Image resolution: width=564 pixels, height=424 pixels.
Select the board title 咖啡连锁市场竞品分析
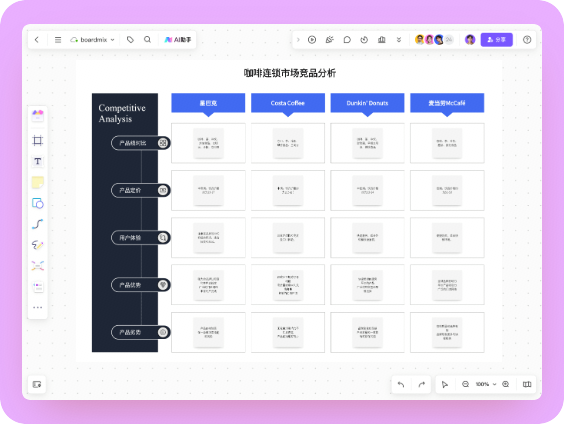point(290,73)
